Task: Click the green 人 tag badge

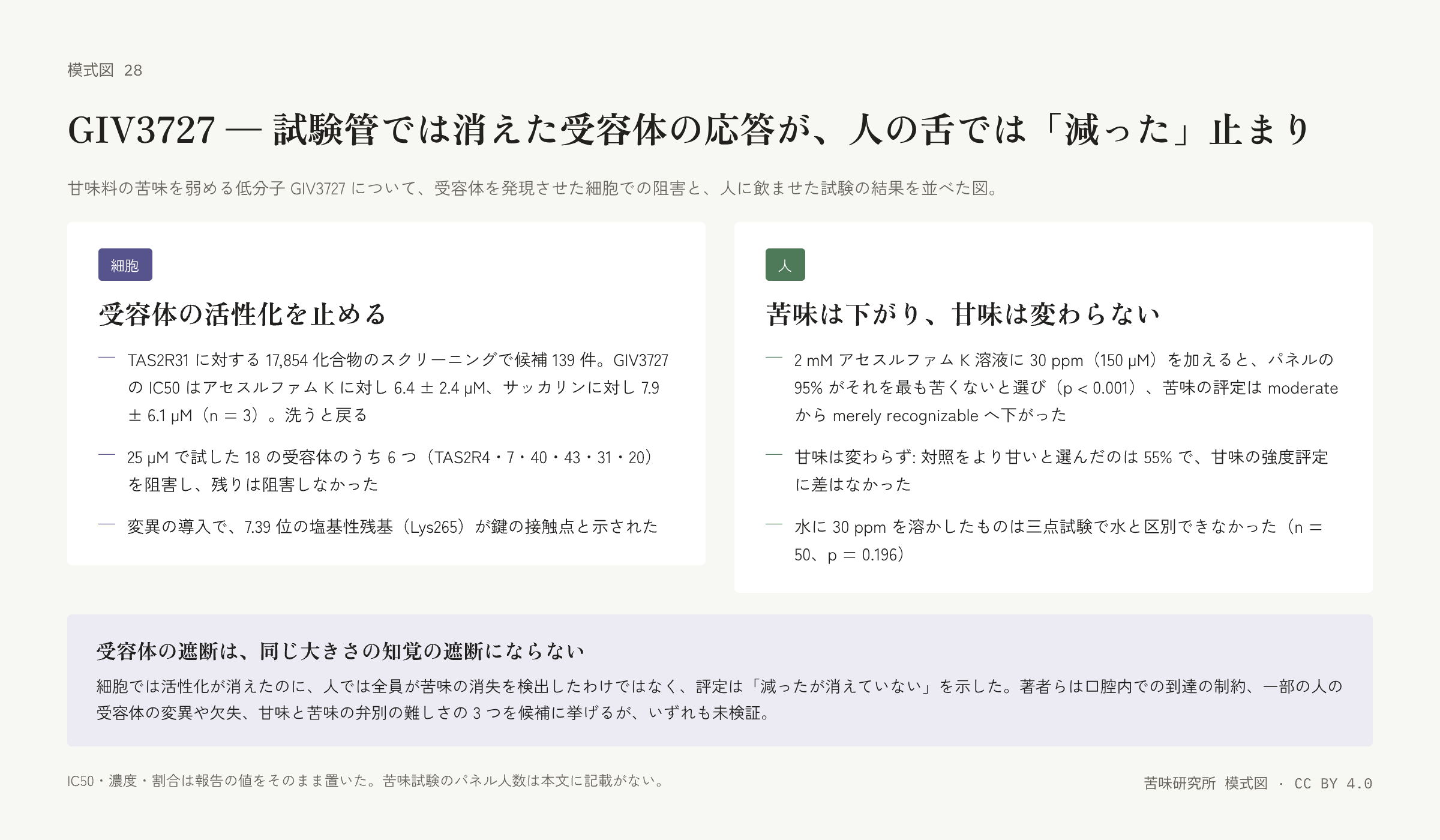Action: pyautogui.click(x=785, y=265)
